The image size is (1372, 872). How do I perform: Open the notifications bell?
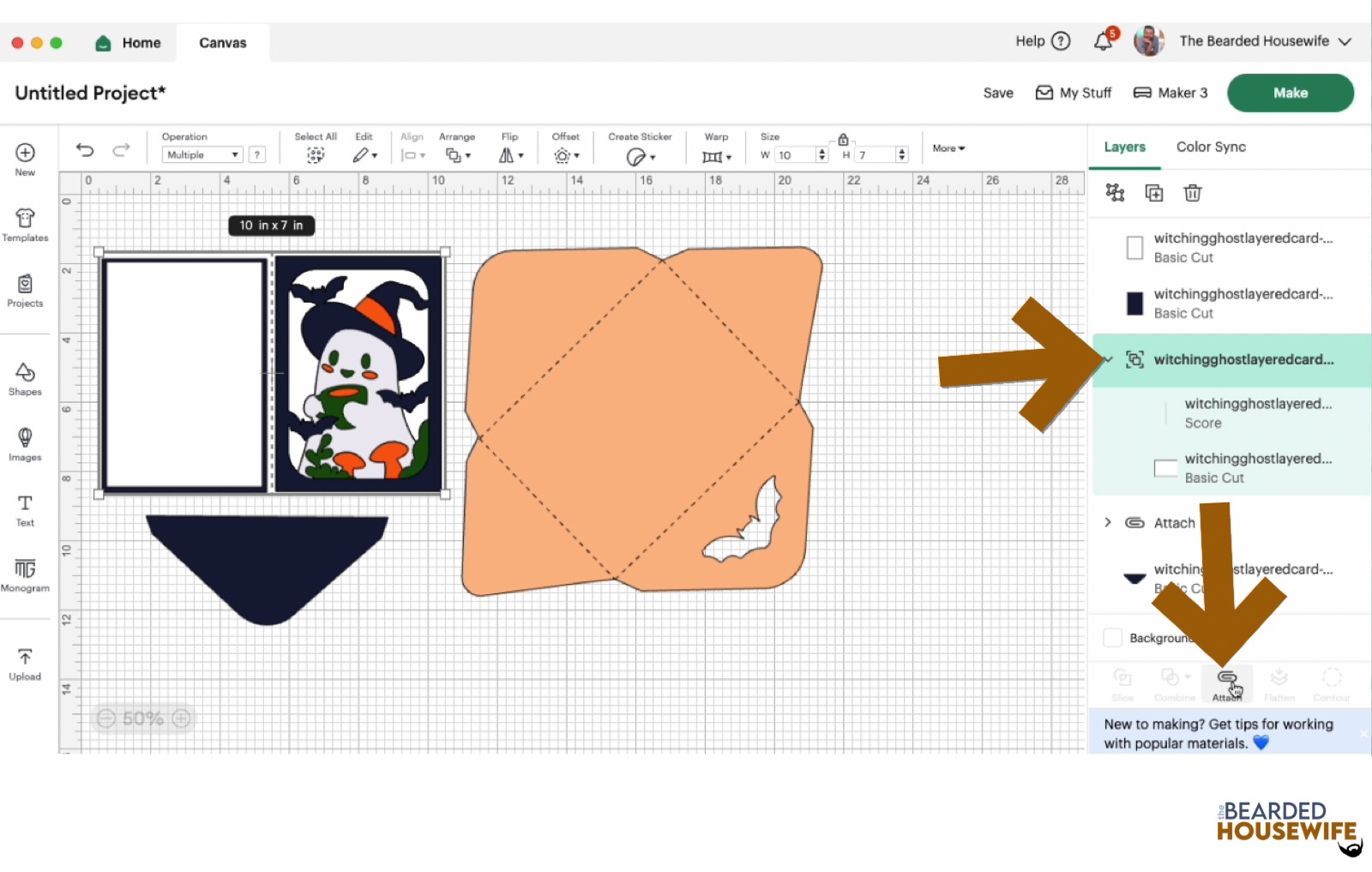[1104, 41]
